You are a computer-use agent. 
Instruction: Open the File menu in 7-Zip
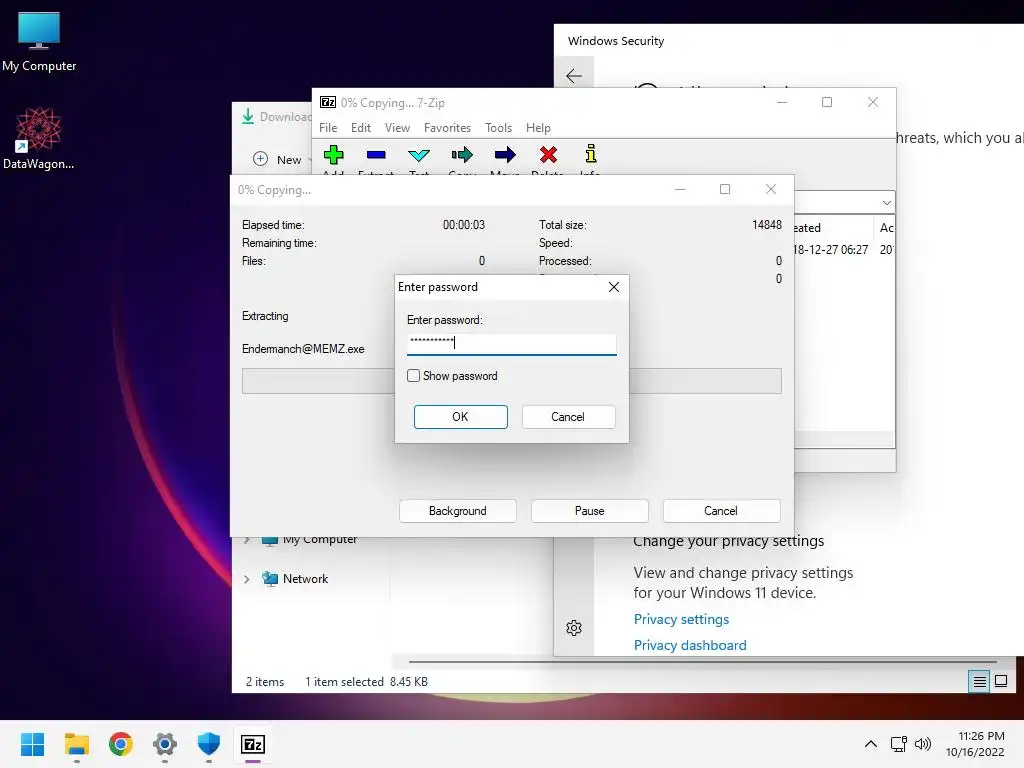coord(328,128)
